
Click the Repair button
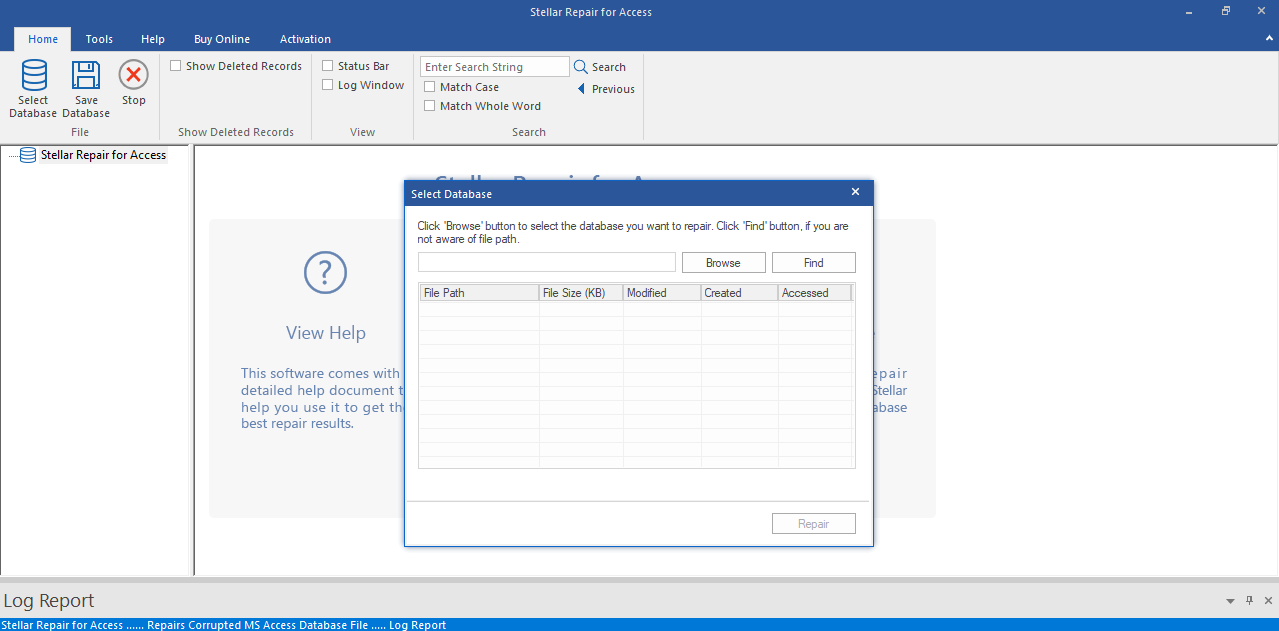tap(814, 524)
